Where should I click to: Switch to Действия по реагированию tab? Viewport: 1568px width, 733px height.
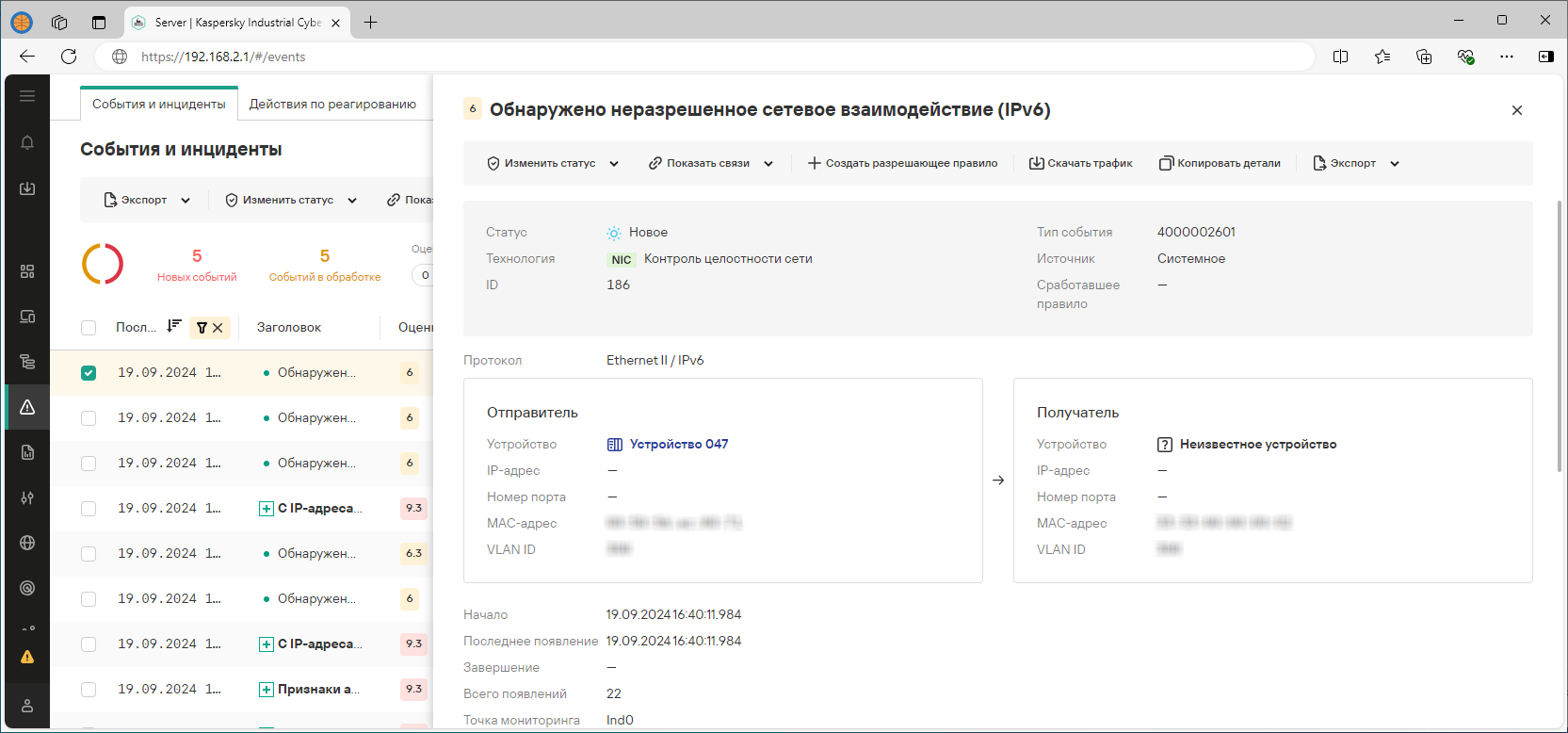(x=332, y=104)
